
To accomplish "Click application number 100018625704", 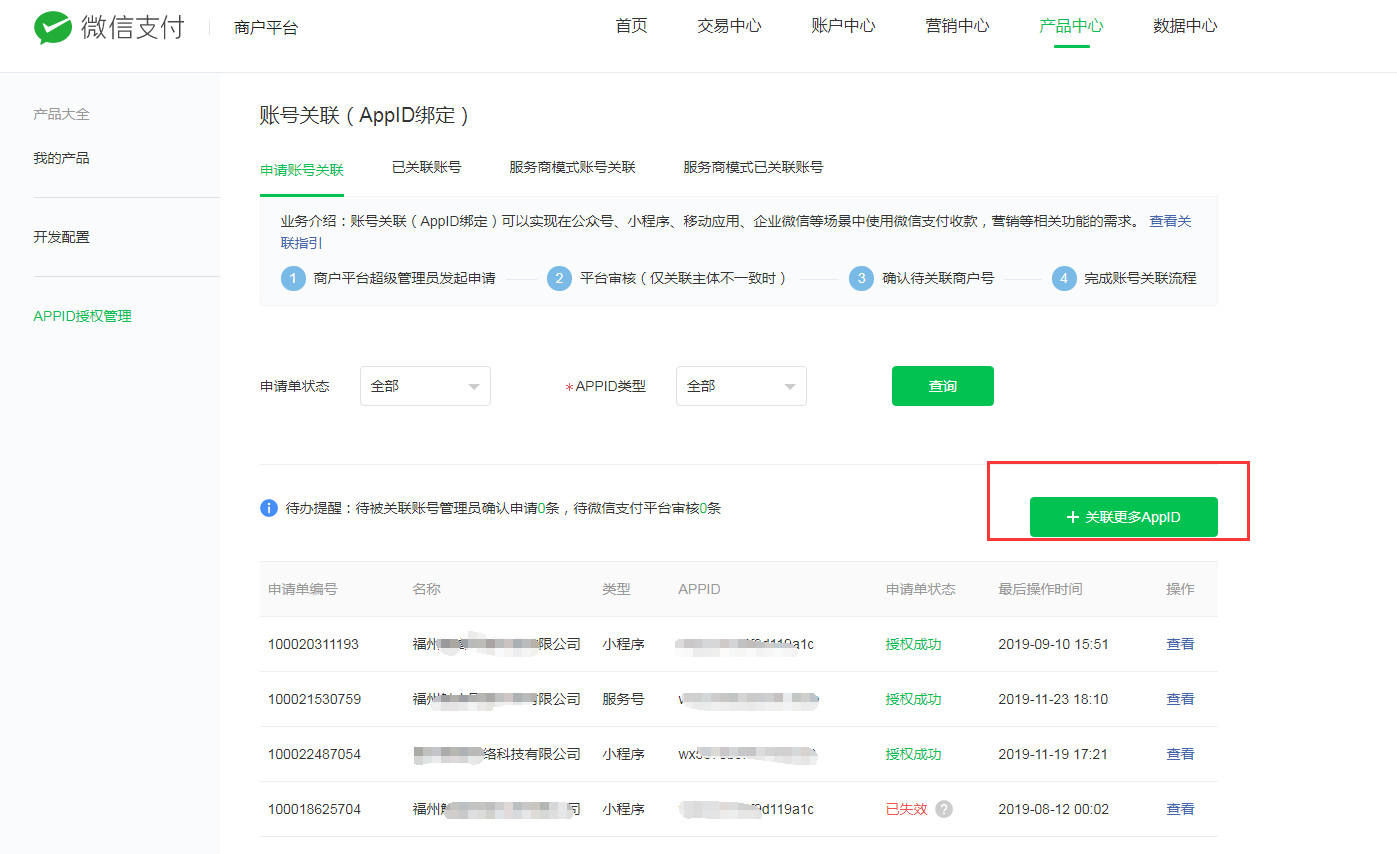I will tap(314, 809).
